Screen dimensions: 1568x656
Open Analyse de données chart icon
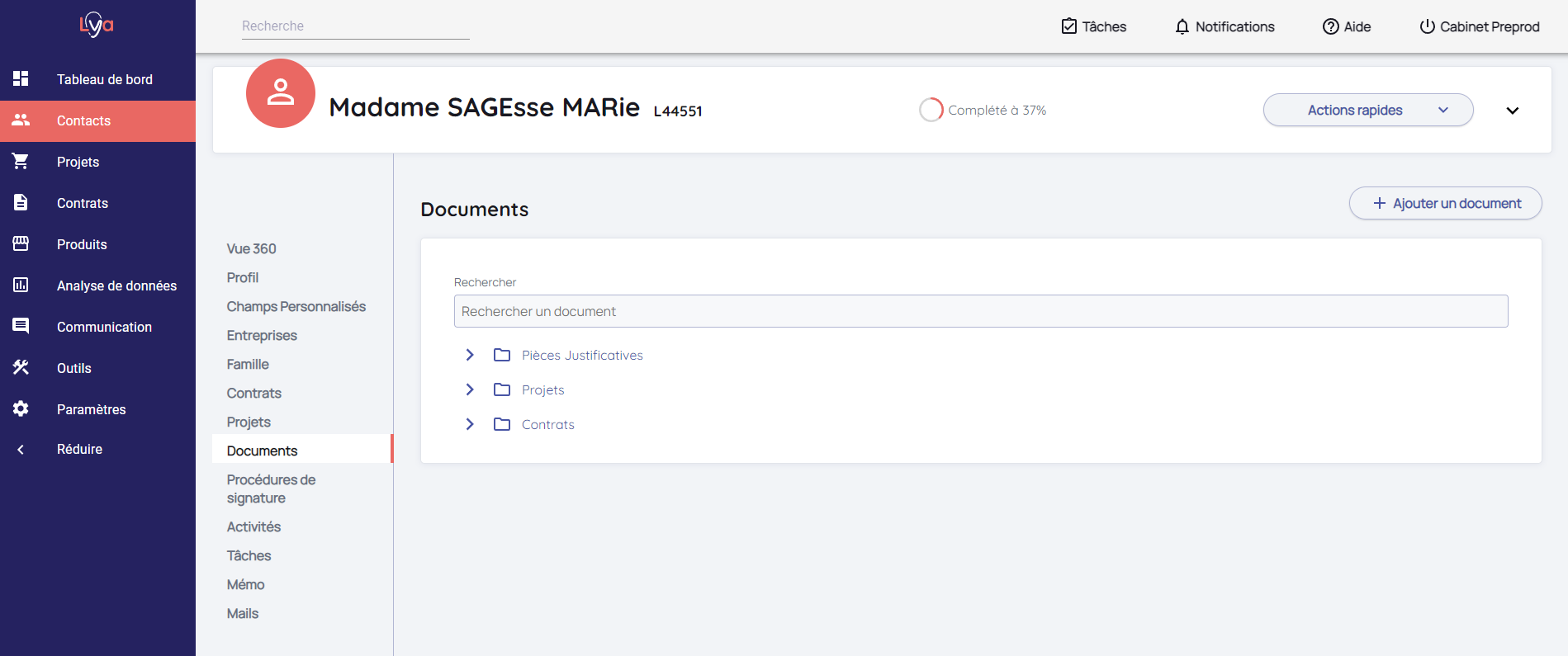(21, 285)
